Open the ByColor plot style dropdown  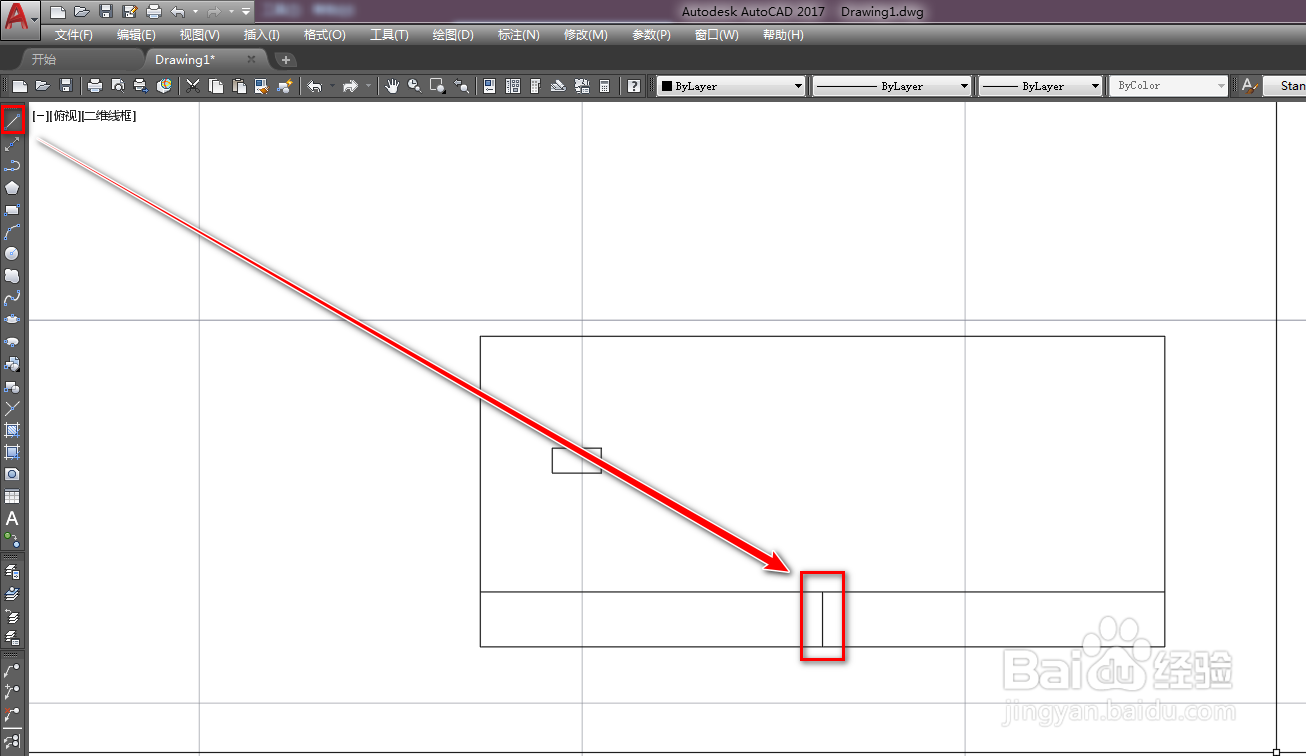[x=1168, y=86]
